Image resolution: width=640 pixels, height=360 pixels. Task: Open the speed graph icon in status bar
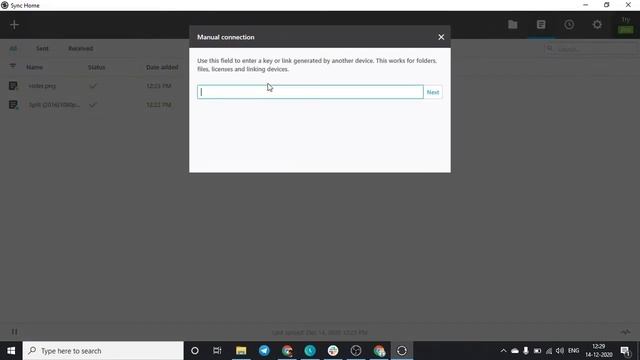pyautogui.click(x=626, y=332)
